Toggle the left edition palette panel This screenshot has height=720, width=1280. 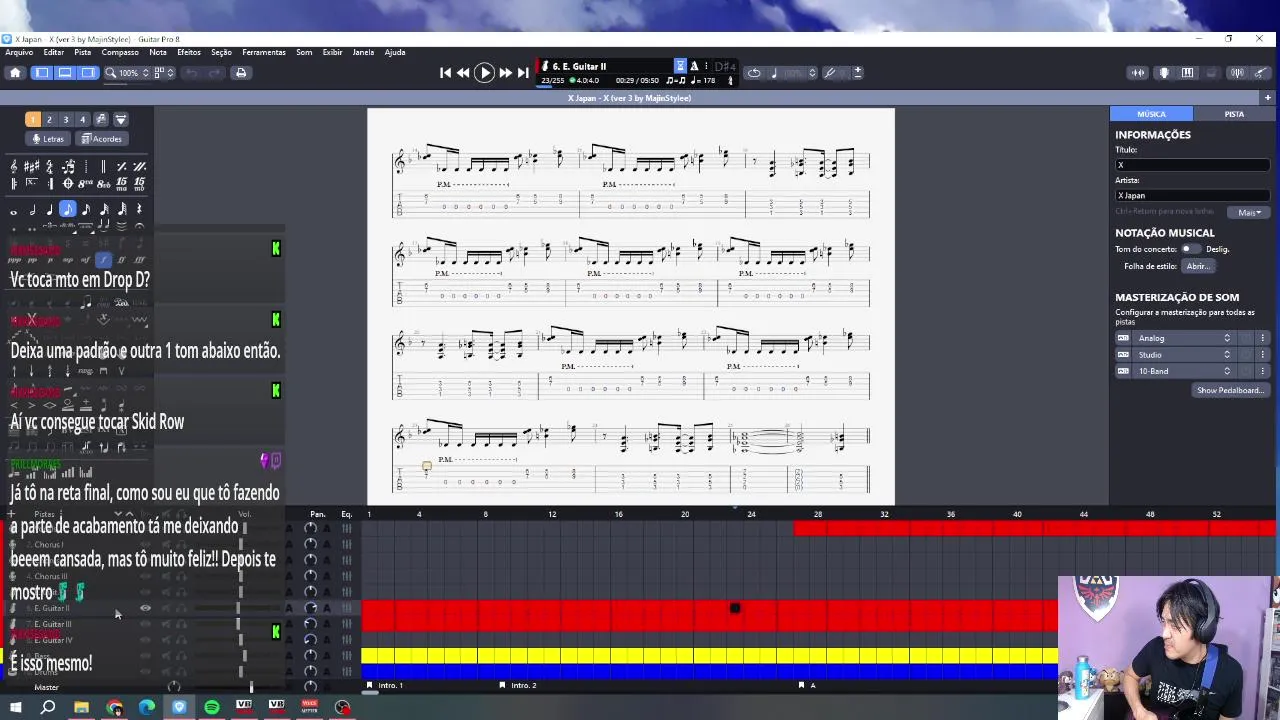[x=42, y=73]
